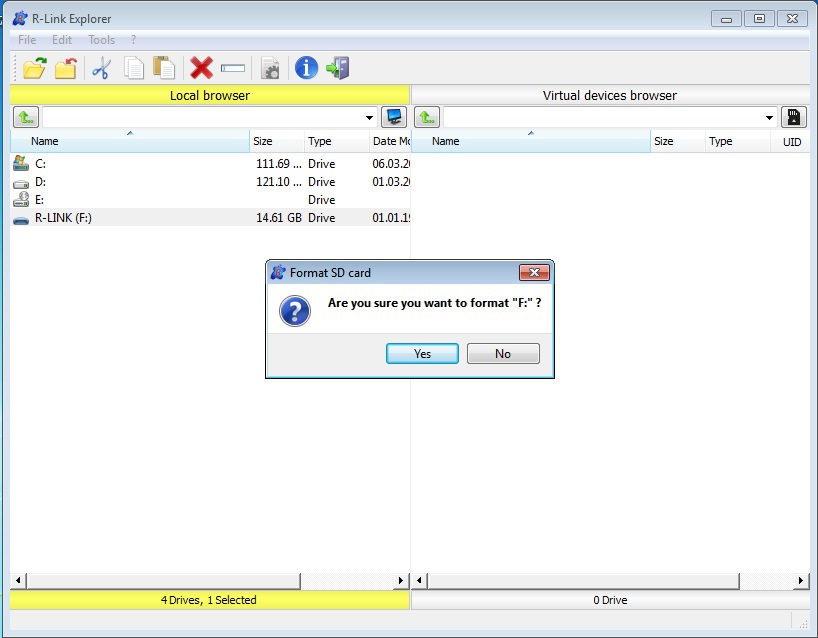The image size is (818, 638).
Task: Click Virtual devices scrollbar right arrow
Action: coord(801,580)
